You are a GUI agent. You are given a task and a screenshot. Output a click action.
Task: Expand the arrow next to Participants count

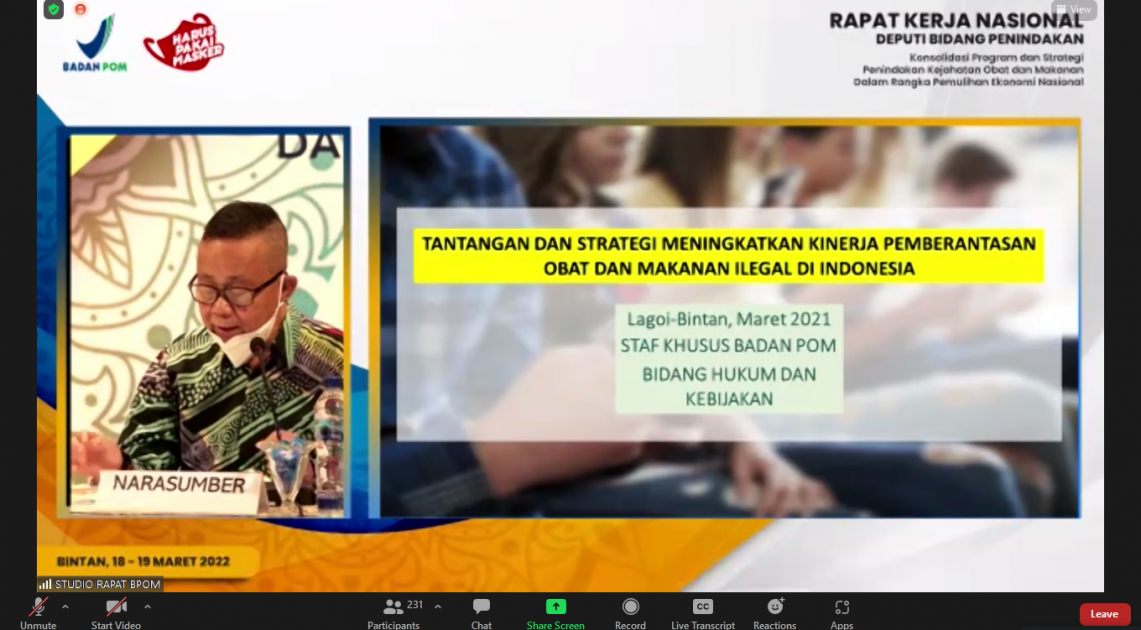pos(437,607)
